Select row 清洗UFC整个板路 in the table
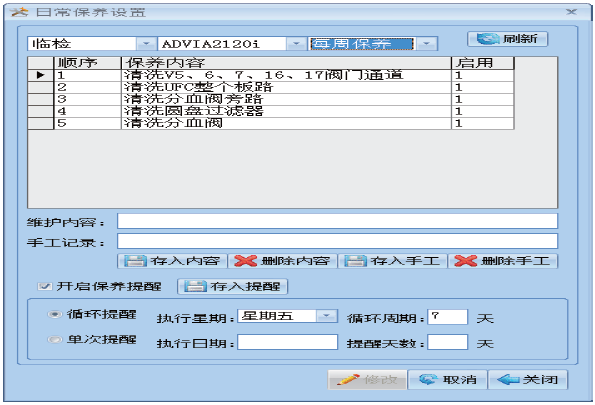This screenshot has width=595, height=405. pyautogui.click(x=271, y=87)
